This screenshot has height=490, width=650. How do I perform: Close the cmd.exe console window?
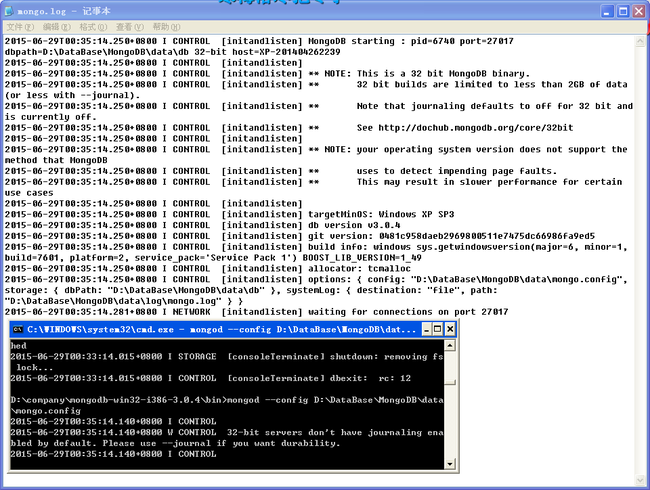[450, 330]
